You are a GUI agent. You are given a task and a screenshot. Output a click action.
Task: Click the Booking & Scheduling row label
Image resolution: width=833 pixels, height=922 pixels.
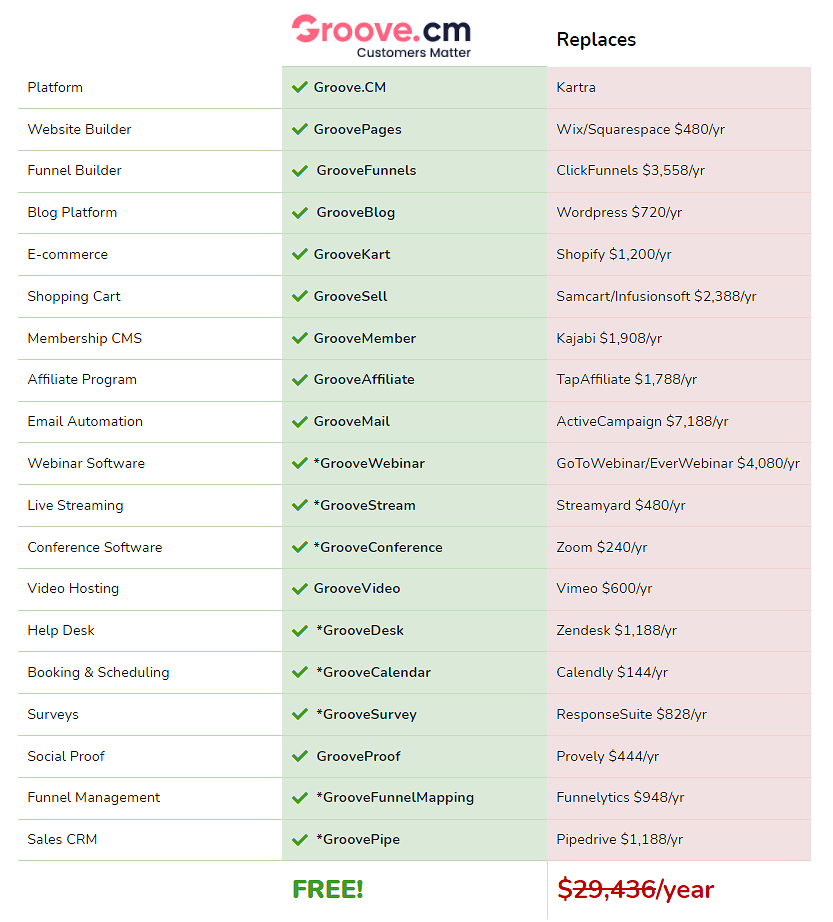98,673
